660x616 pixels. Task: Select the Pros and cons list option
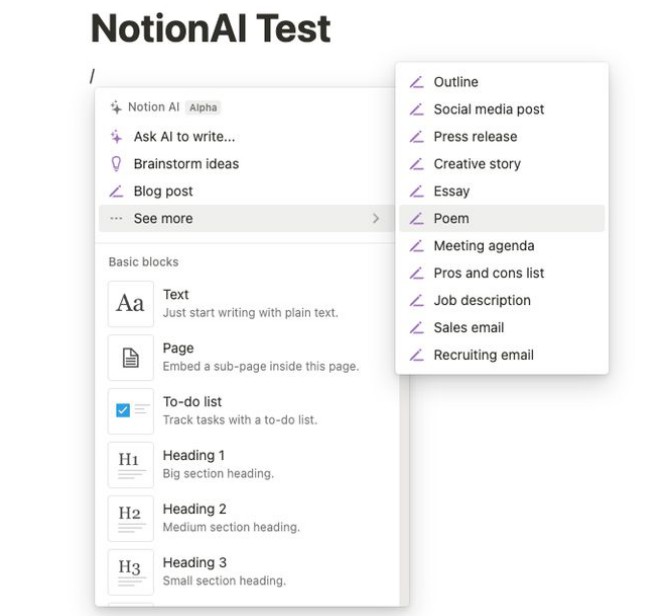pos(488,272)
